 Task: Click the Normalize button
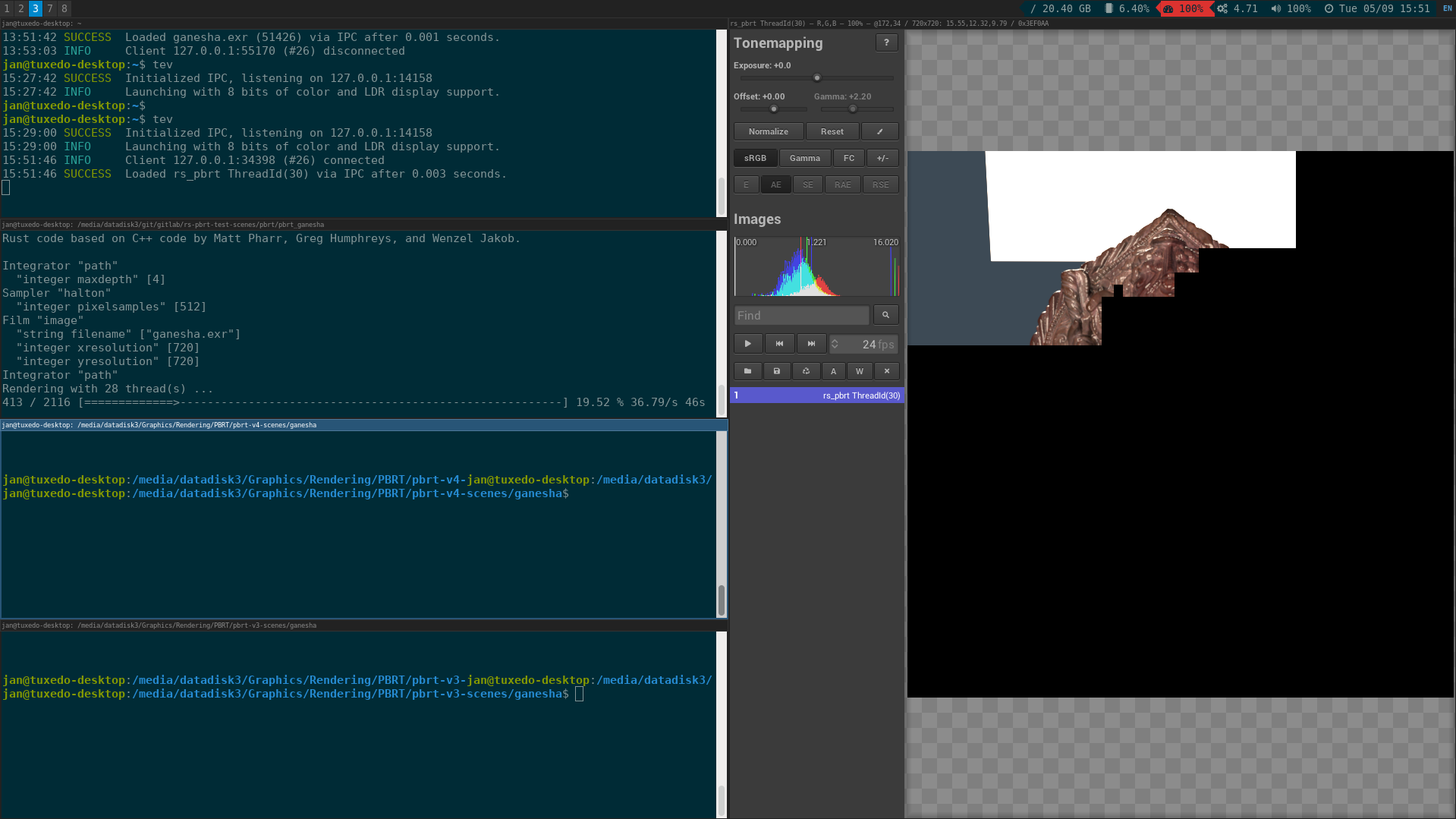(768, 132)
